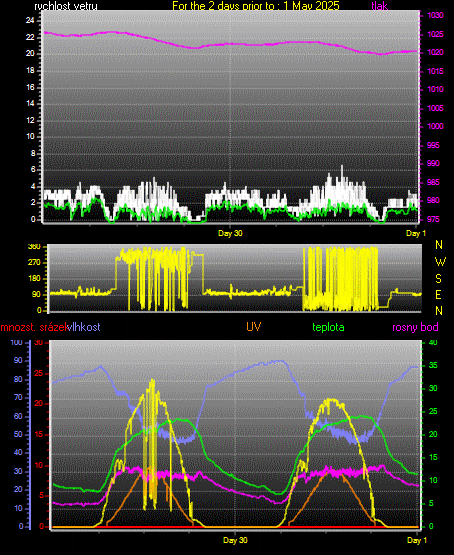This screenshot has width=454, height=555.
Task: Click the 'rychlost vetru' wind speed label
Action: pyautogui.click(x=66, y=6)
